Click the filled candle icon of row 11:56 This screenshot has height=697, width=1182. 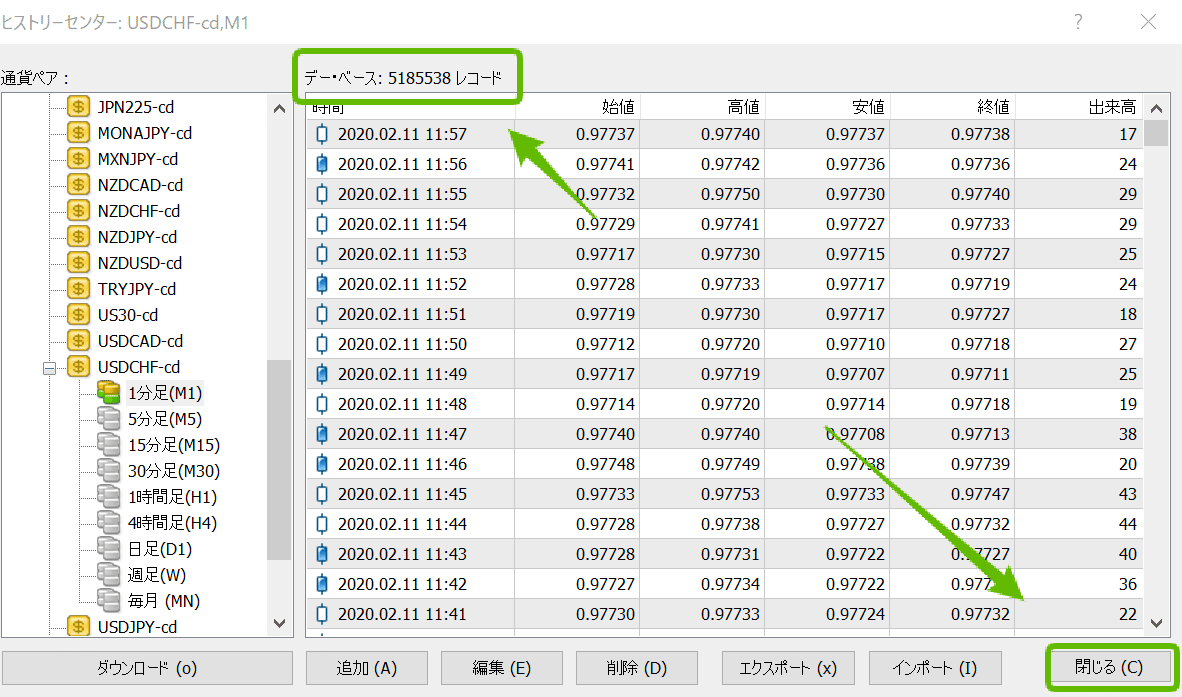(x=322, y=164)
